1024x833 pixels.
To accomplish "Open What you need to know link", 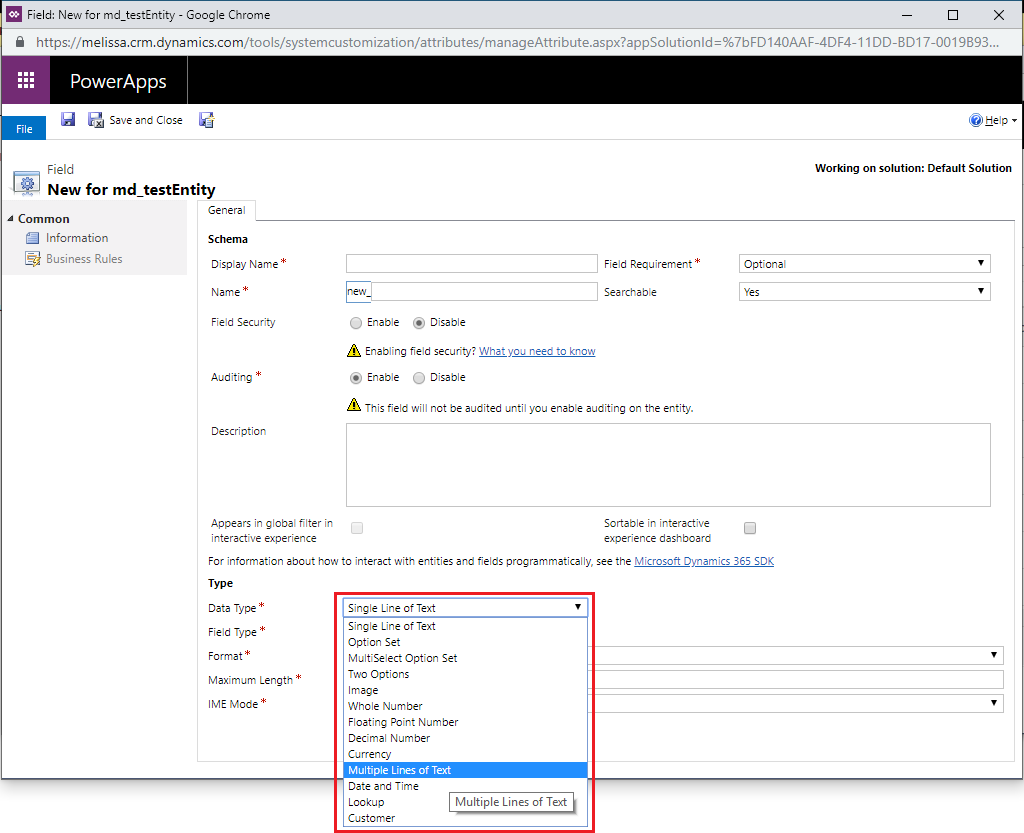I will 537,351.
